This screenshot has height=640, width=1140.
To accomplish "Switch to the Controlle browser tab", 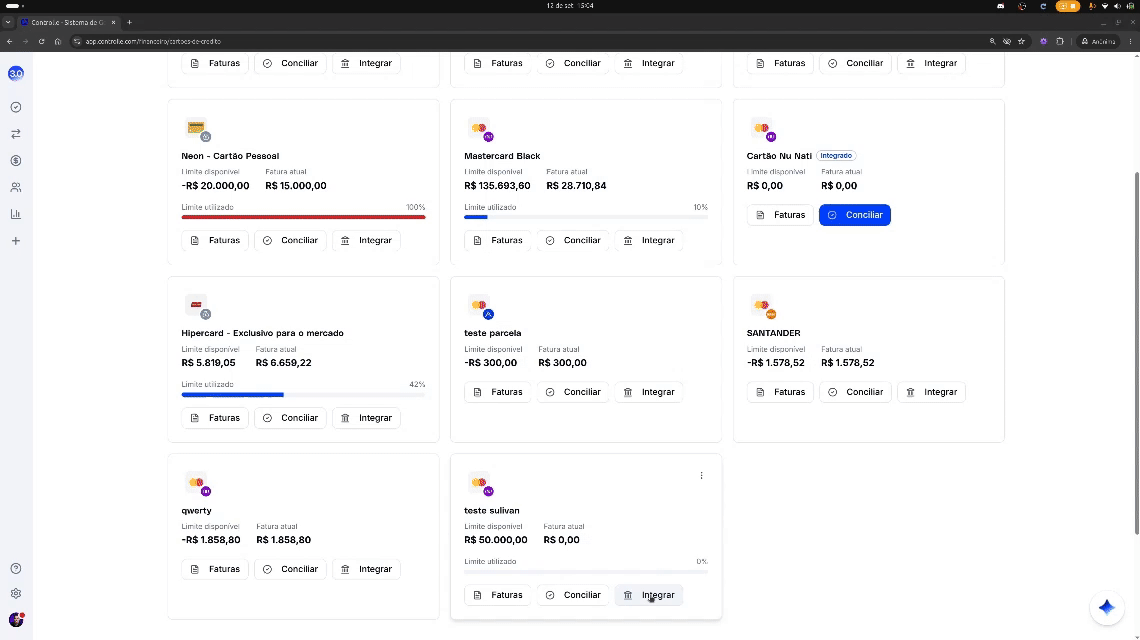I will 67,23.
